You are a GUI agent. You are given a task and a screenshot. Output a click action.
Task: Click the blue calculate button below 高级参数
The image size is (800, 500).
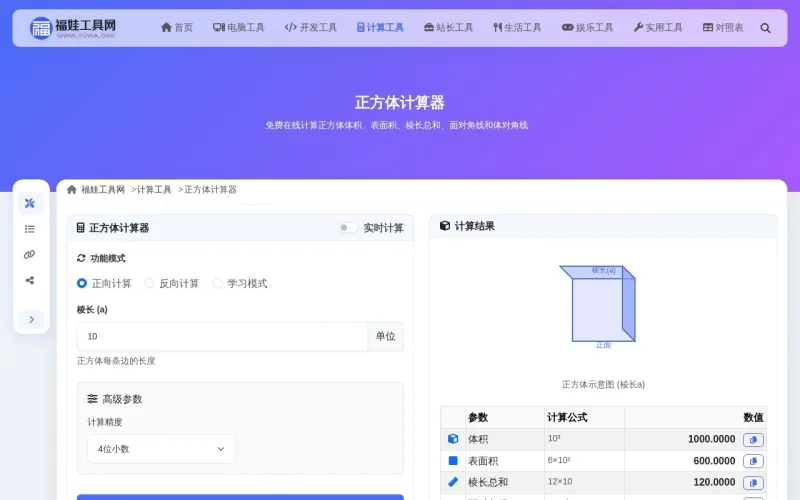coord(240,497)
